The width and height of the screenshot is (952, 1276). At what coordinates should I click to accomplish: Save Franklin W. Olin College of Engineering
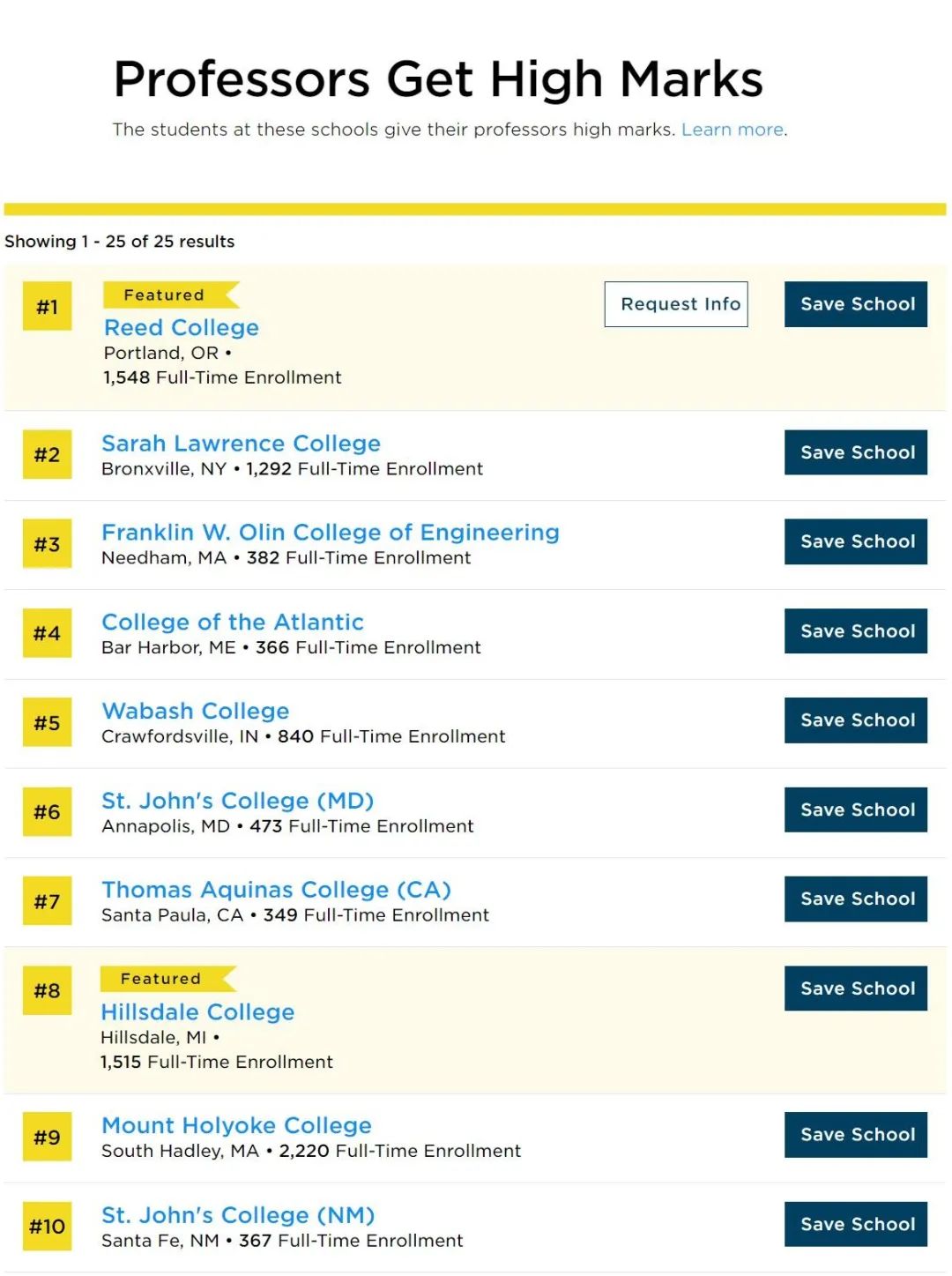point(856,541)
